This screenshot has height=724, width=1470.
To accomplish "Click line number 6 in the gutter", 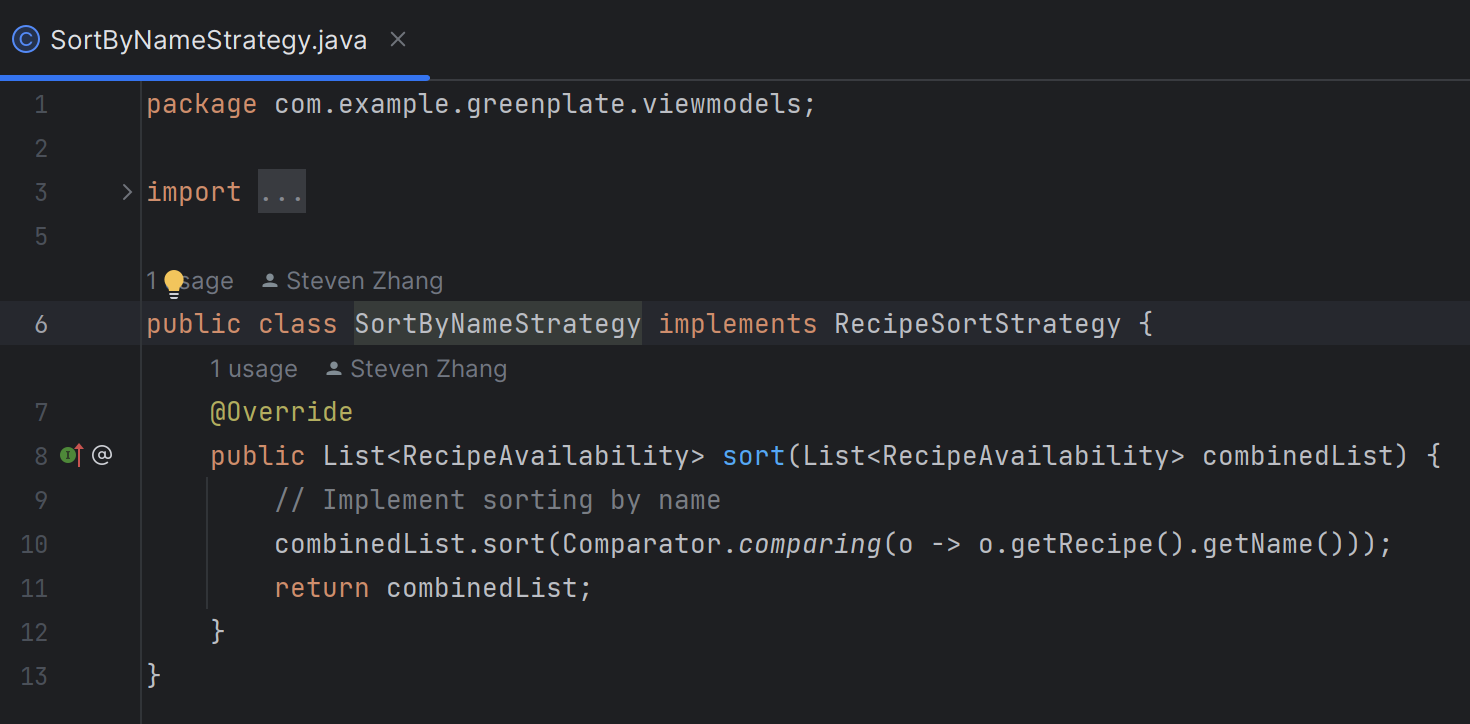I will click(41, 324).
